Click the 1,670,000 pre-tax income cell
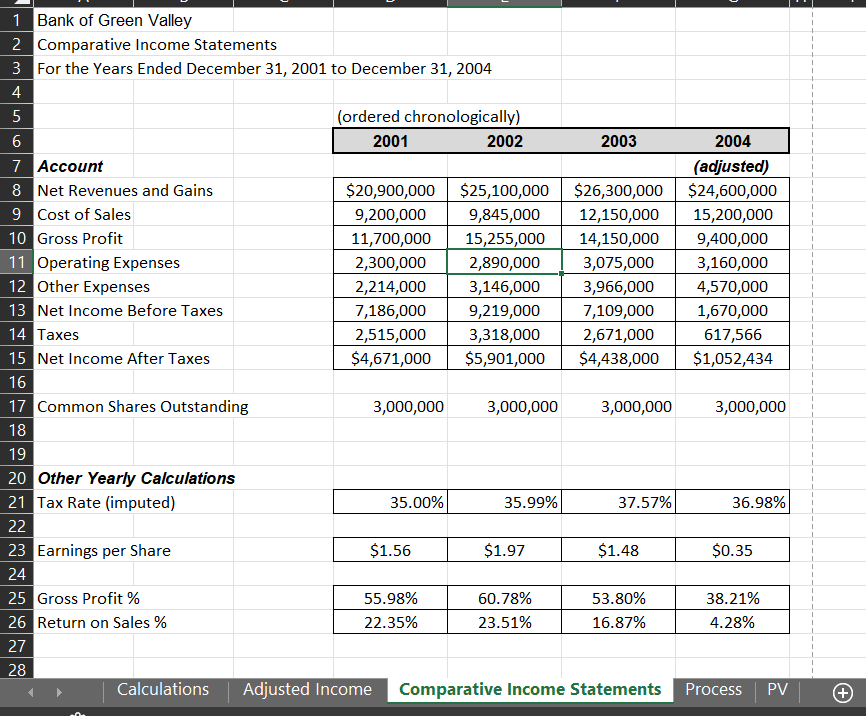866x716 pixels. point(732,310)
